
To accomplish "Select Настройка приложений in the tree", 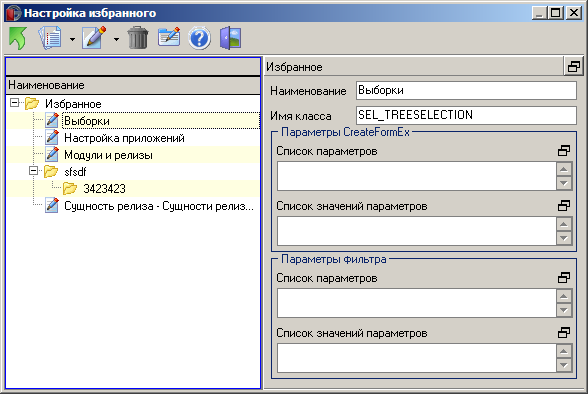I will [124, 138].
